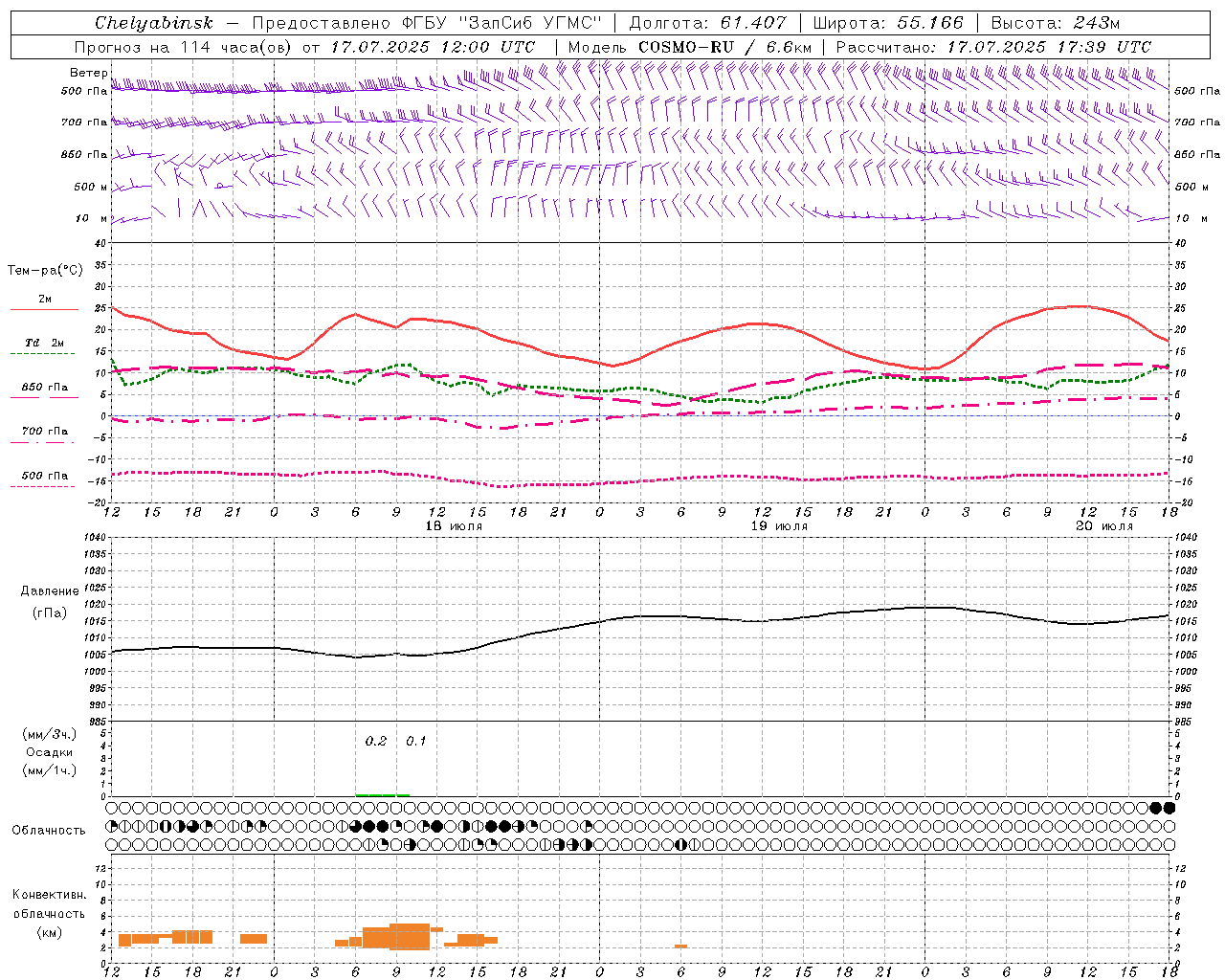The height and width of the screenshot is (980, 1225).
Task: Click the '(мм/1ч.)' unit label
Action: tap(50, 770)
